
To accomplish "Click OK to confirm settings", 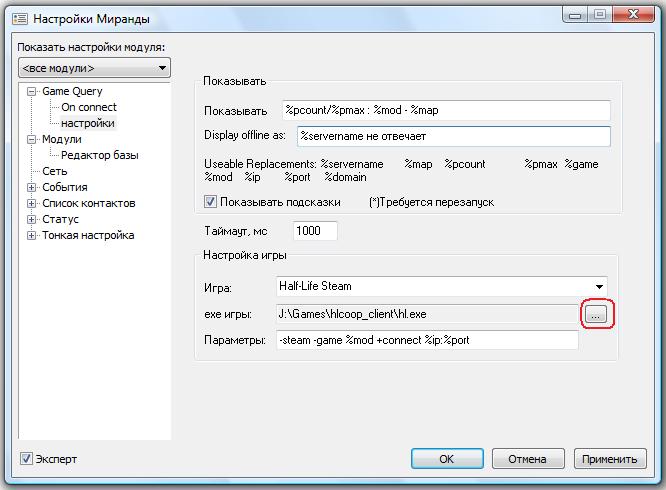I will [447, 459].
